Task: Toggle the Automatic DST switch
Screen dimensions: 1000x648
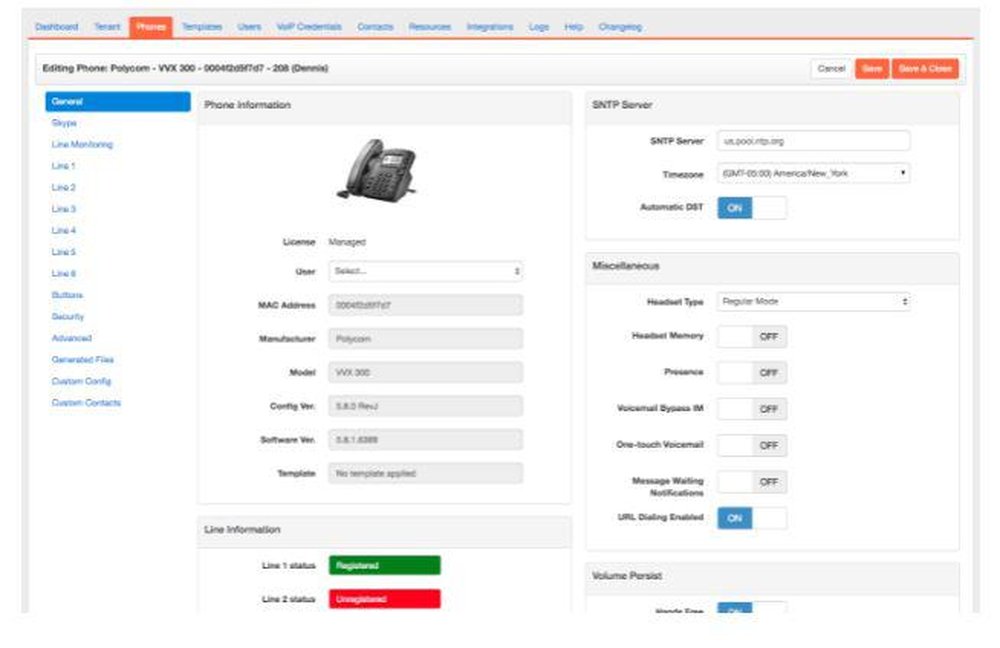Action: 752,208
